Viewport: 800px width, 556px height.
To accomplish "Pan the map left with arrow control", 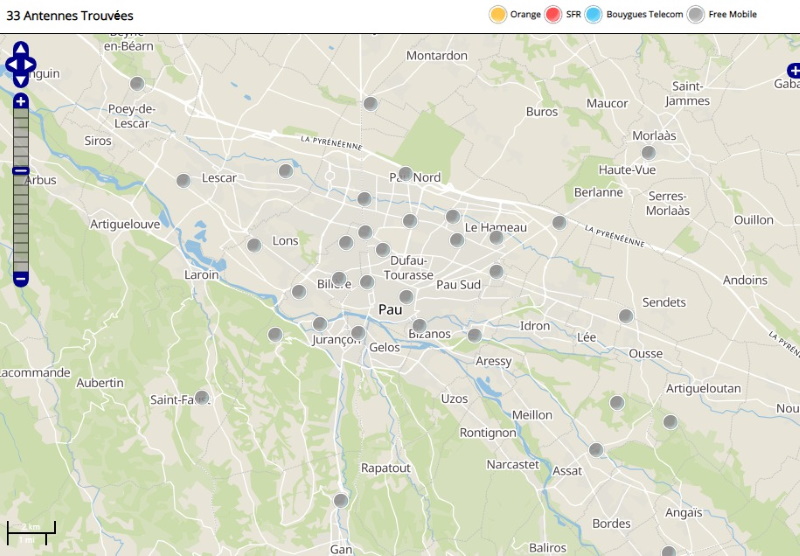I will tap(10, 65).
